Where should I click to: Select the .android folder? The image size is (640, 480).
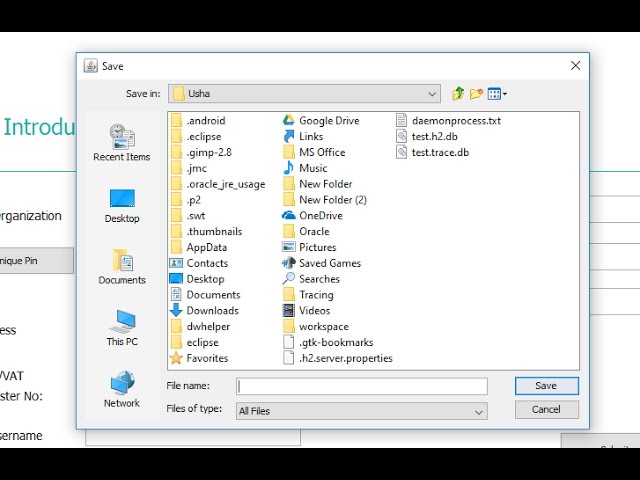pyautogui.click(x=198, y=120)
